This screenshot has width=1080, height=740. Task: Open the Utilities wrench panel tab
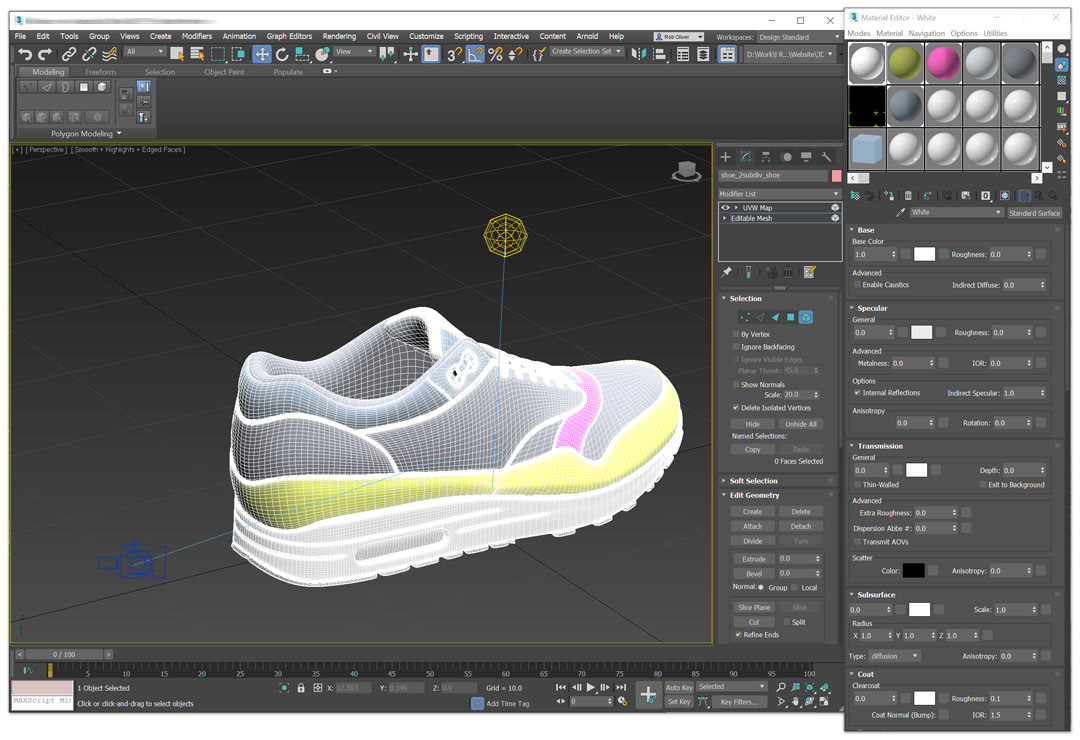[x=827, y=157]
